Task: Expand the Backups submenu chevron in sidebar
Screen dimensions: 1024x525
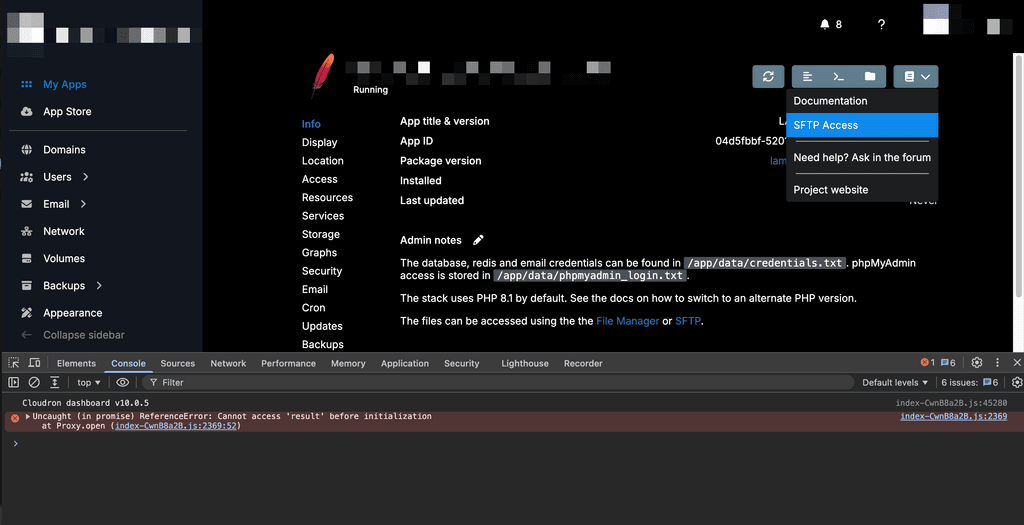Action: click(x=99, y=285)
